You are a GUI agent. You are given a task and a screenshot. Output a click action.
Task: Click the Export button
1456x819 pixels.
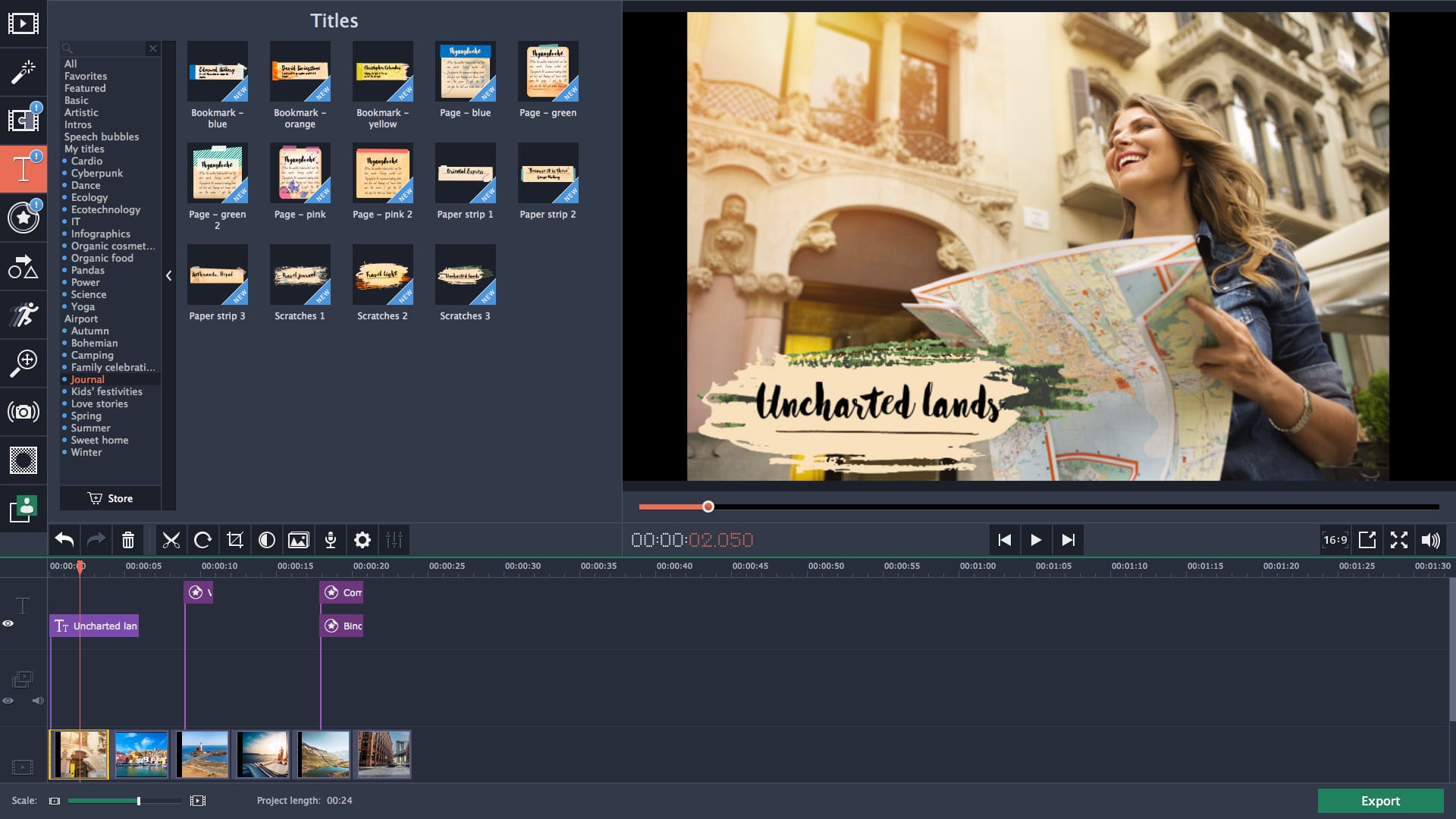(1380, 801)
